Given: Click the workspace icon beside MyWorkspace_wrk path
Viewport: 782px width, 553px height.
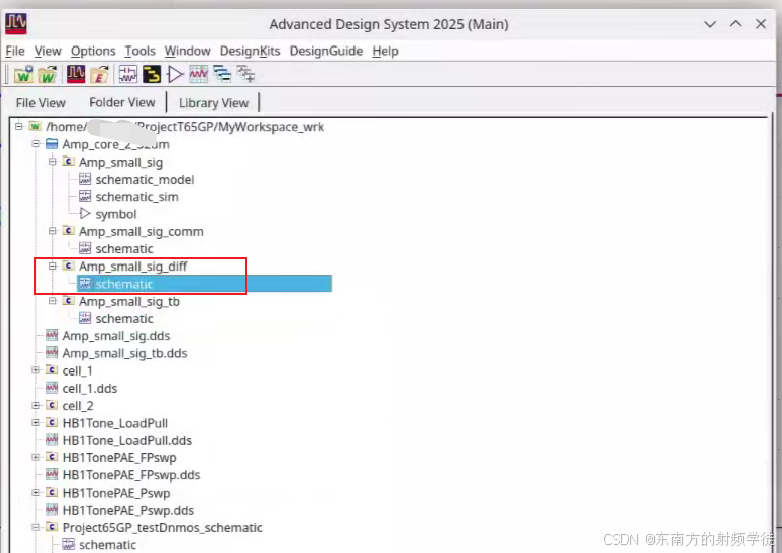Looking at the screenshot, I should pyautogui.click(x=35, y=126).
